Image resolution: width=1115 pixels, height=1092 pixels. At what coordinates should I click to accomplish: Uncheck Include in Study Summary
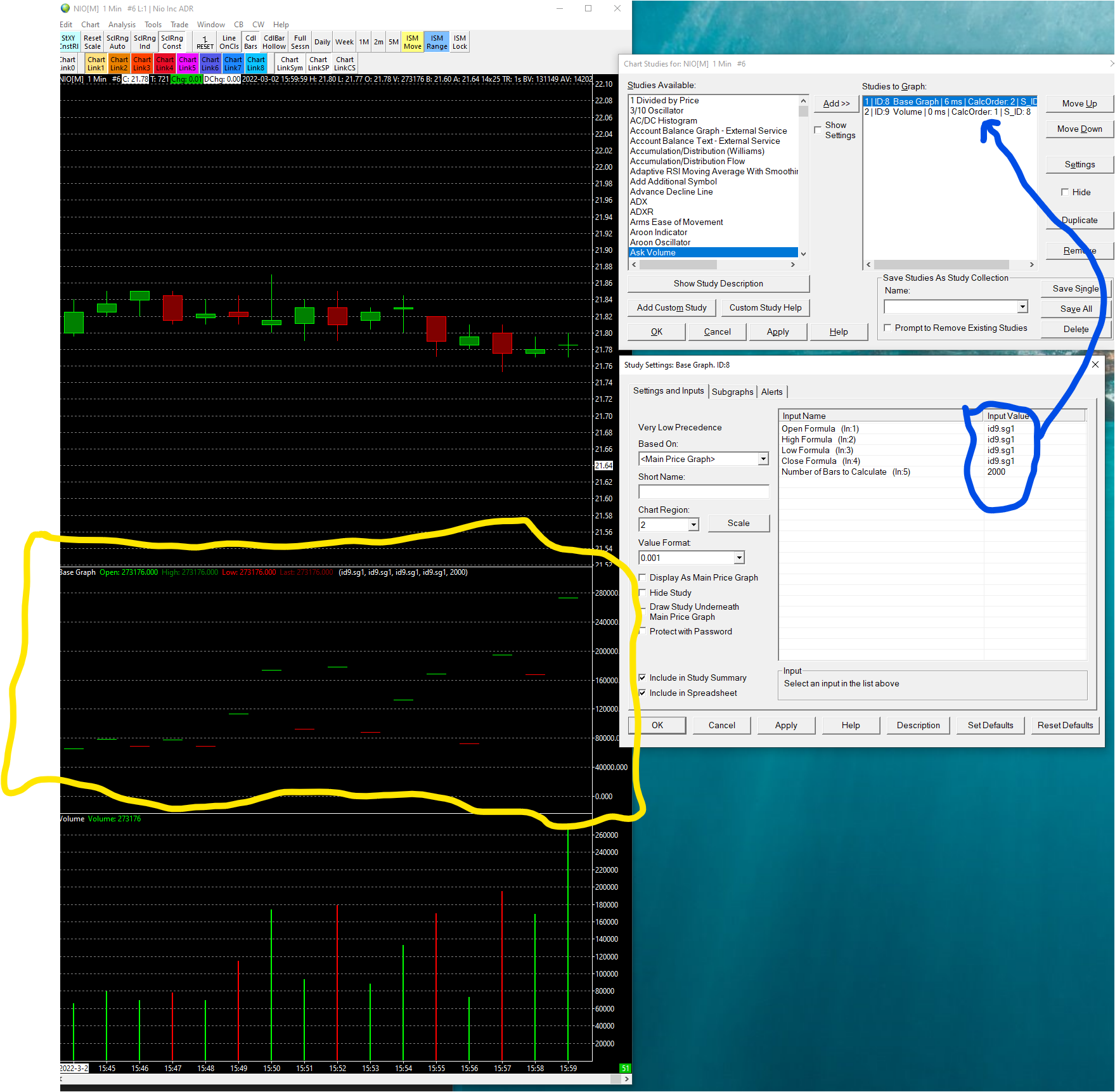(642, 678)
